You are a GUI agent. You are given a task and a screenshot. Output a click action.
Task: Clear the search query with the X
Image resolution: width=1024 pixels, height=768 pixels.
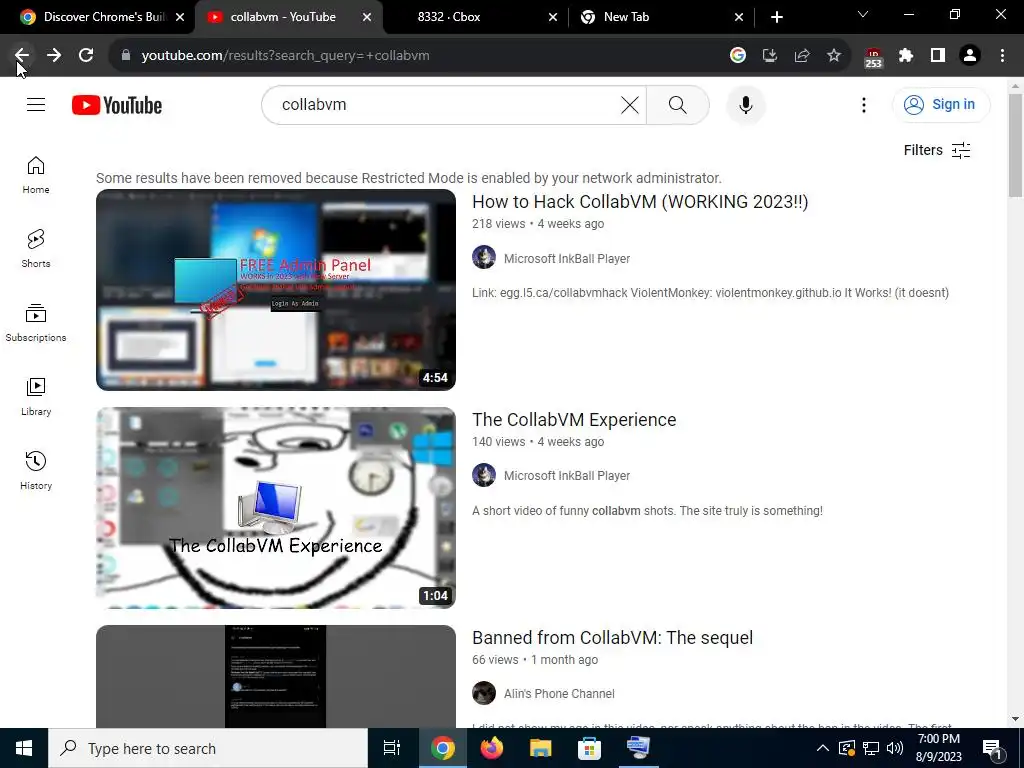(630, 104)
